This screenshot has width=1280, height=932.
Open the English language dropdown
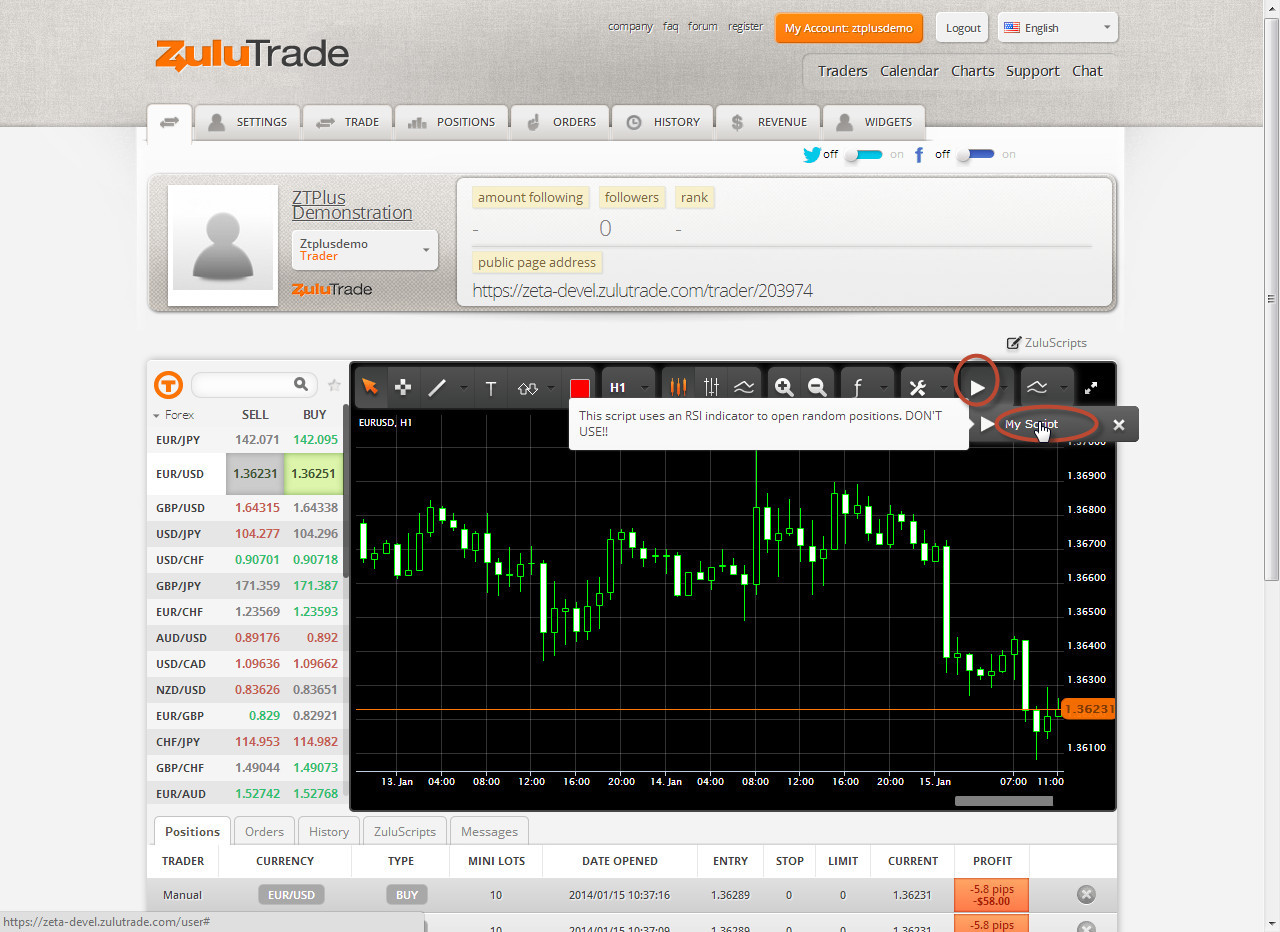pos(1057,28)
